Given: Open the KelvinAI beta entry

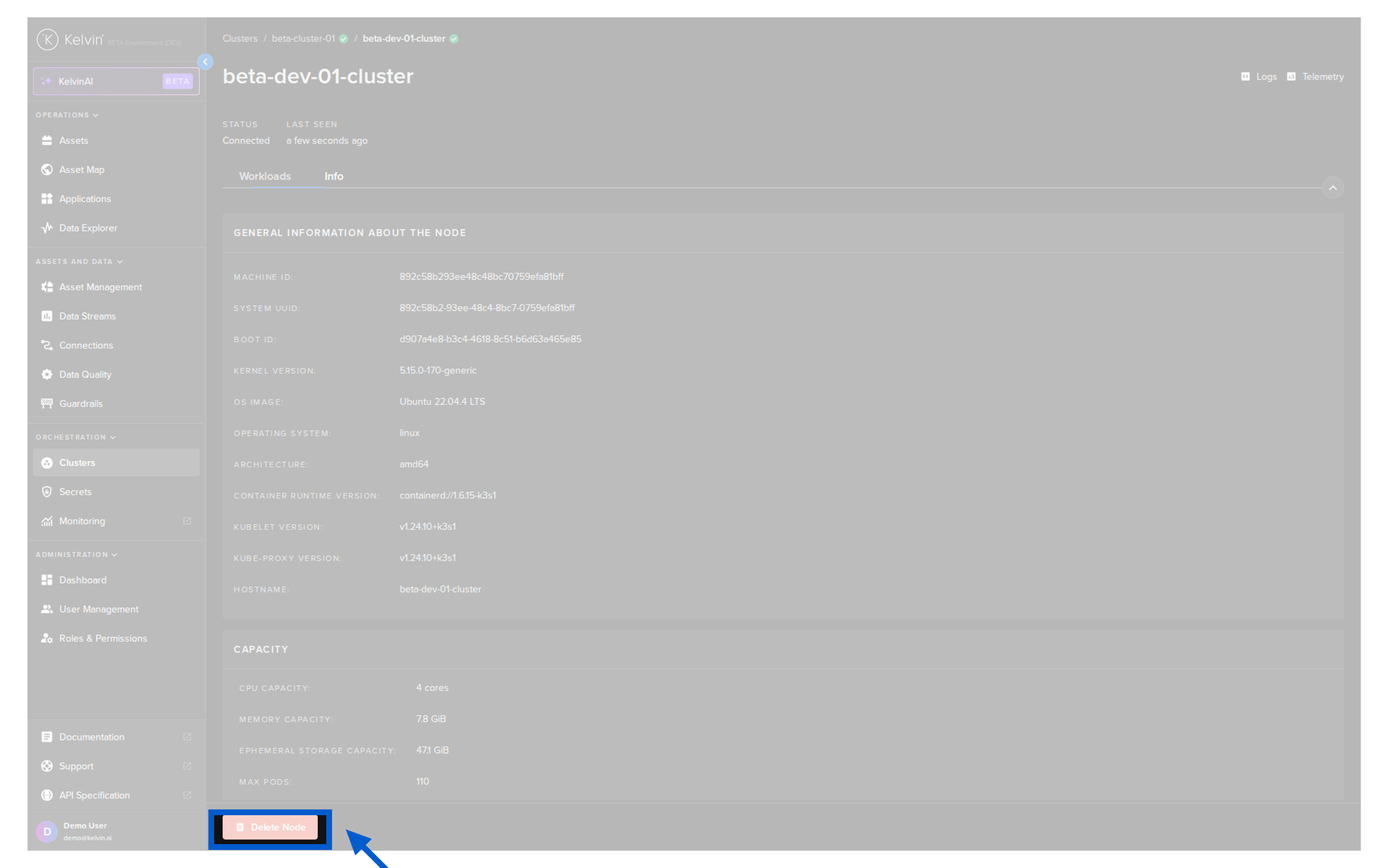Looking at the screenshot, I should [x=116, y=81].
